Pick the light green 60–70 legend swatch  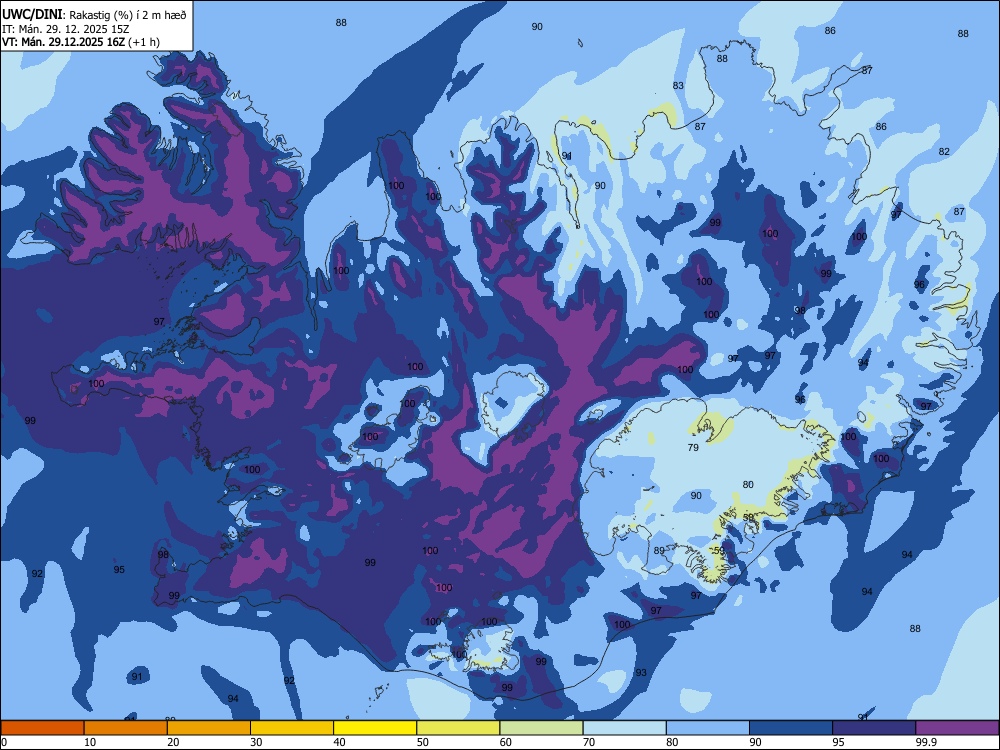541,728
